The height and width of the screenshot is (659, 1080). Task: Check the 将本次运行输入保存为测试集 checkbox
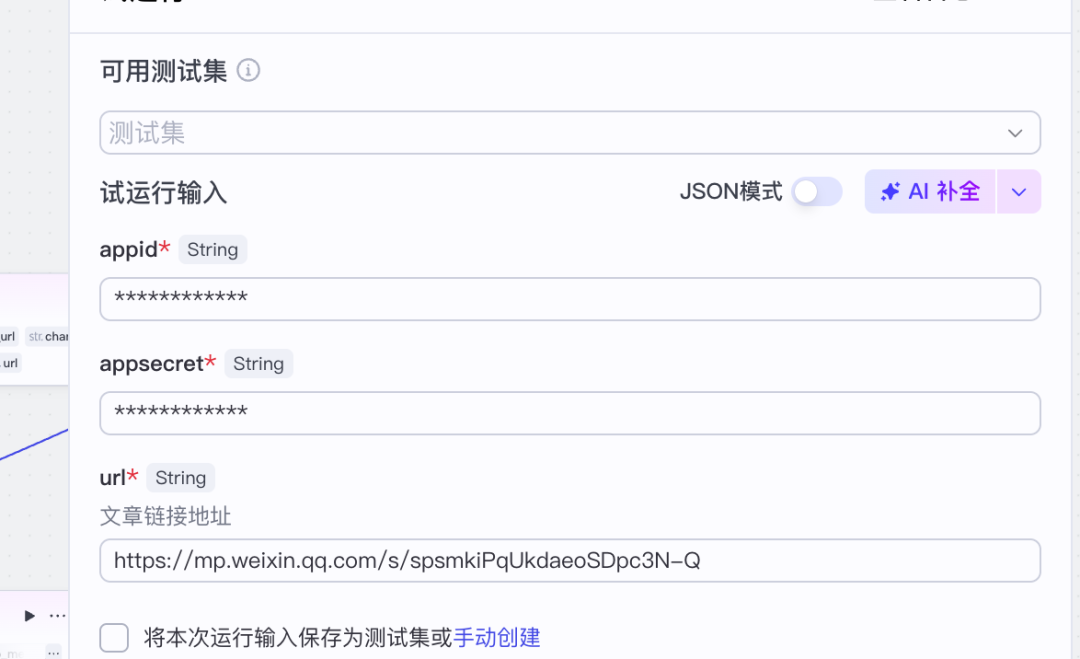(x=115, y=637)
